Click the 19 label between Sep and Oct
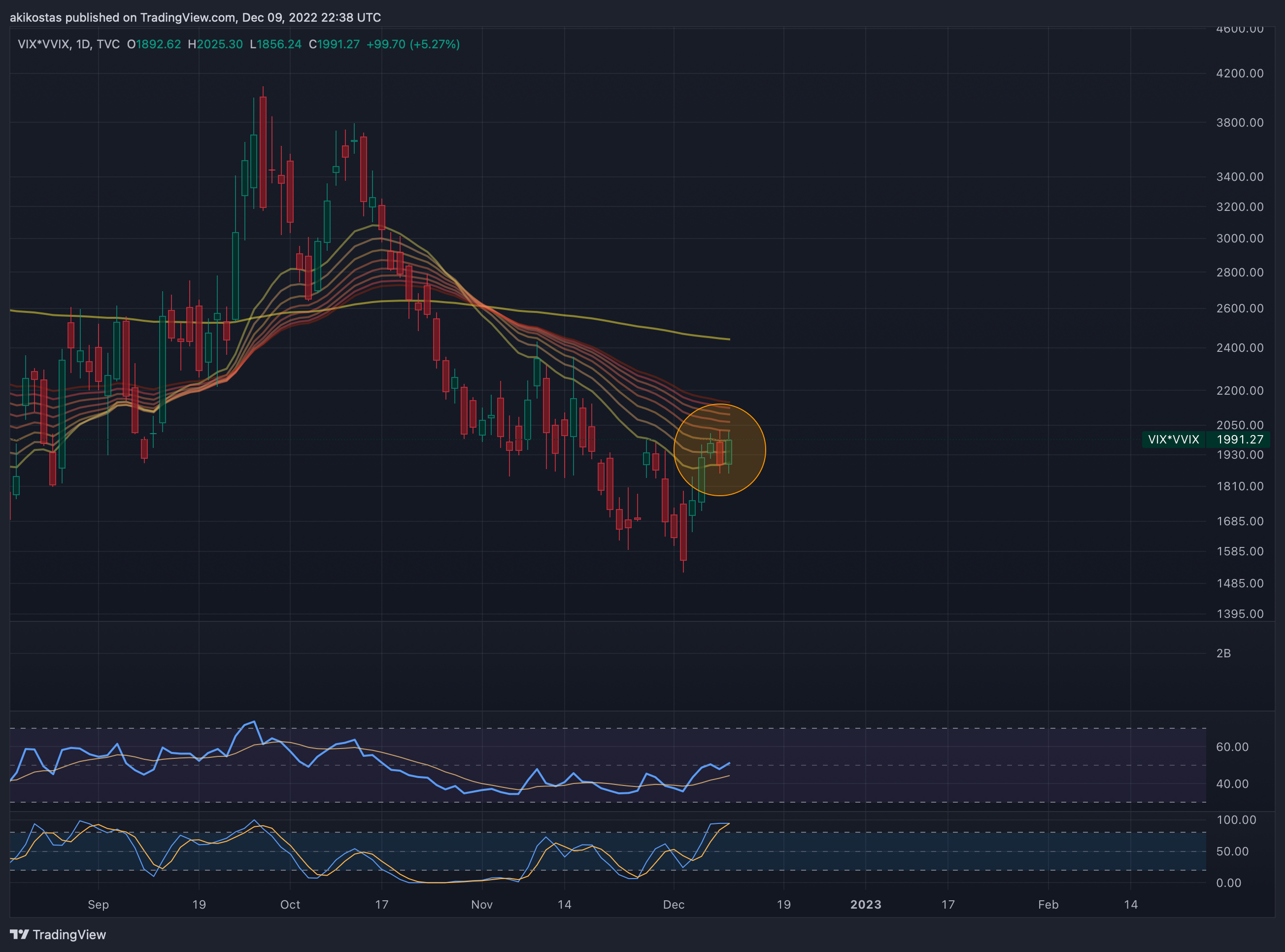The image size is (1285, 952). pyautogui.click(x=199, y=904)
